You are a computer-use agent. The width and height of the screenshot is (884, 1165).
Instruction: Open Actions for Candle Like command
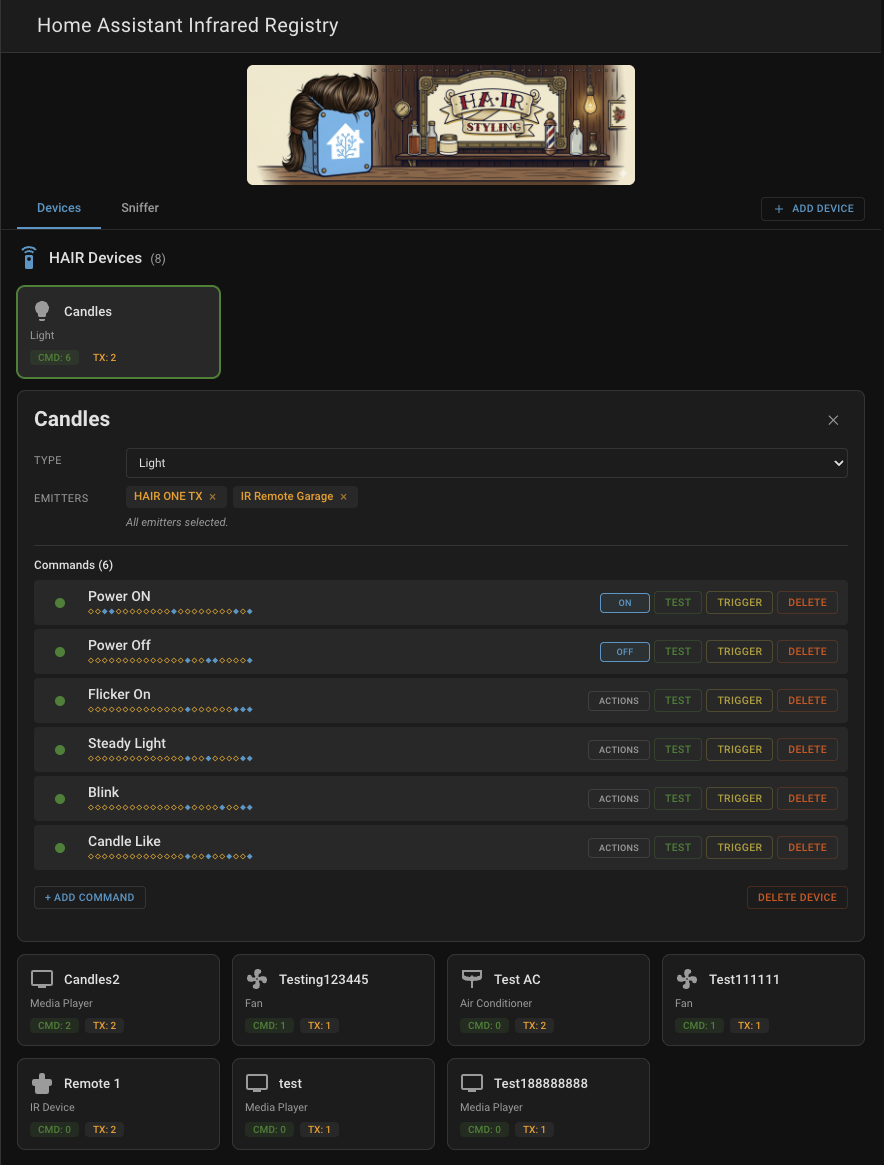click(x=619, y=848)
